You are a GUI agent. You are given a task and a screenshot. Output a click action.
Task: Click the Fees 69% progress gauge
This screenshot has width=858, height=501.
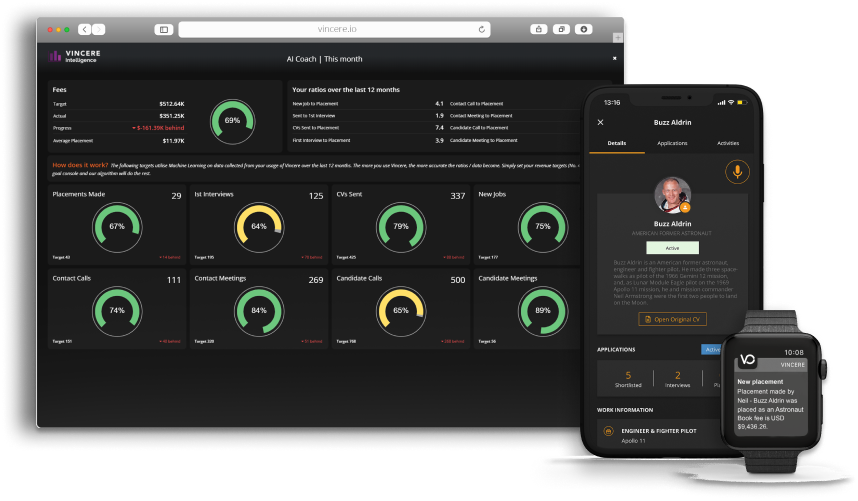tap(232, 120)
